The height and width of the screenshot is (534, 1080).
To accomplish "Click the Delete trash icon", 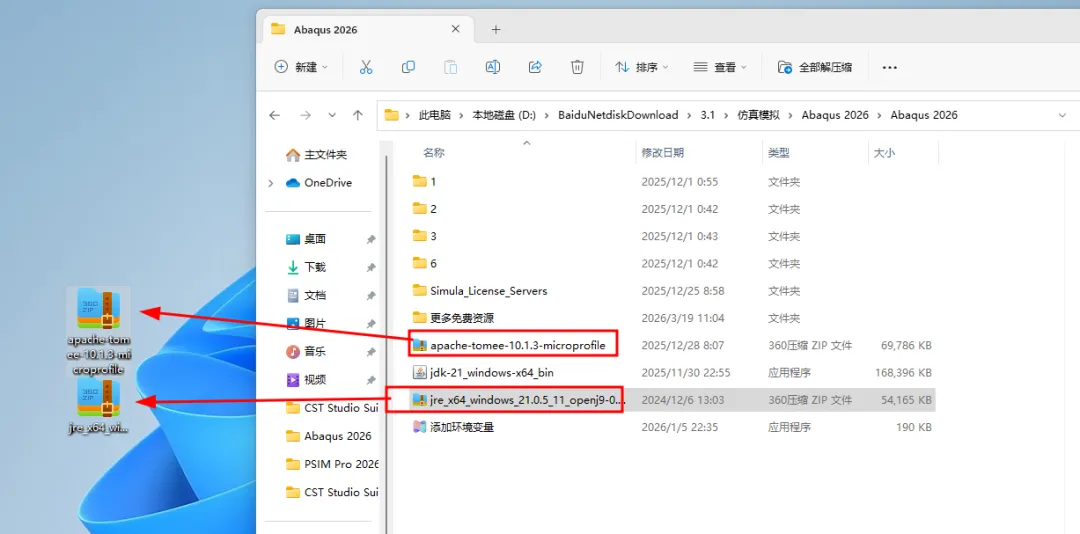I will [x=577, y=67].
